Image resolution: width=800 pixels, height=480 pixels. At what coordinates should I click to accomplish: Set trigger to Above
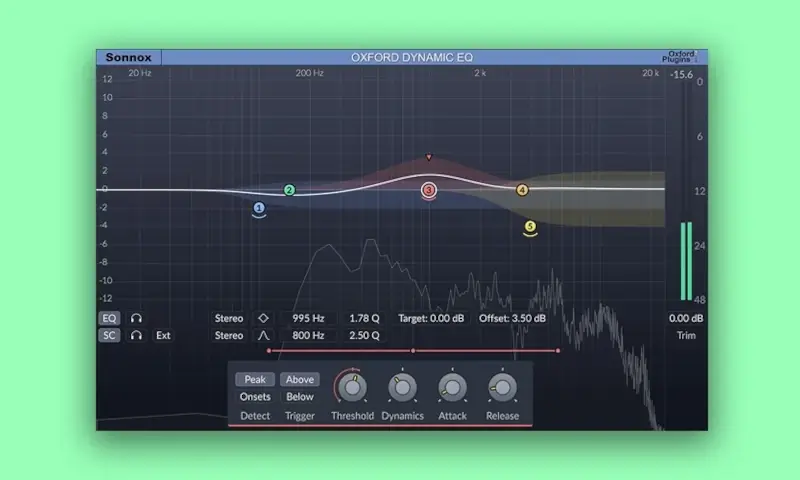299,380
